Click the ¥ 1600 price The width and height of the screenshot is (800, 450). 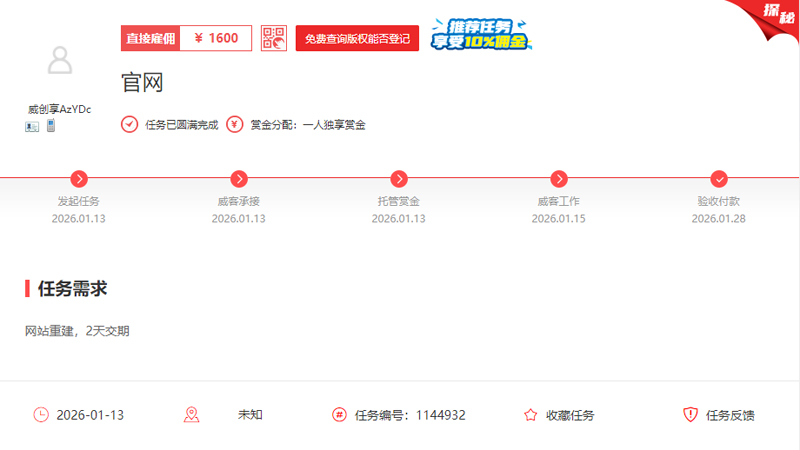(216, 38)
